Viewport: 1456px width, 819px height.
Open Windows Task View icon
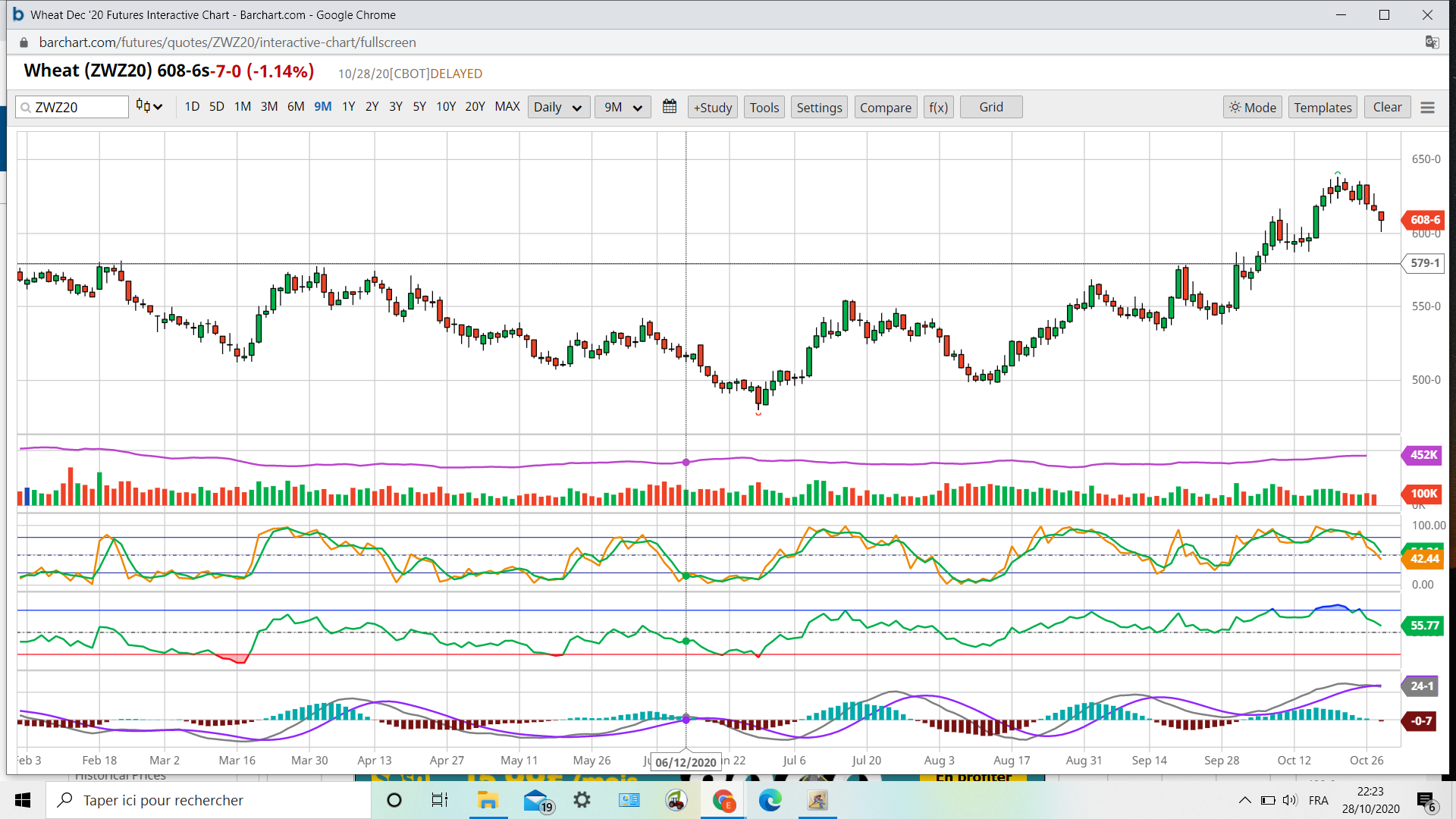(x=440, y=800)
